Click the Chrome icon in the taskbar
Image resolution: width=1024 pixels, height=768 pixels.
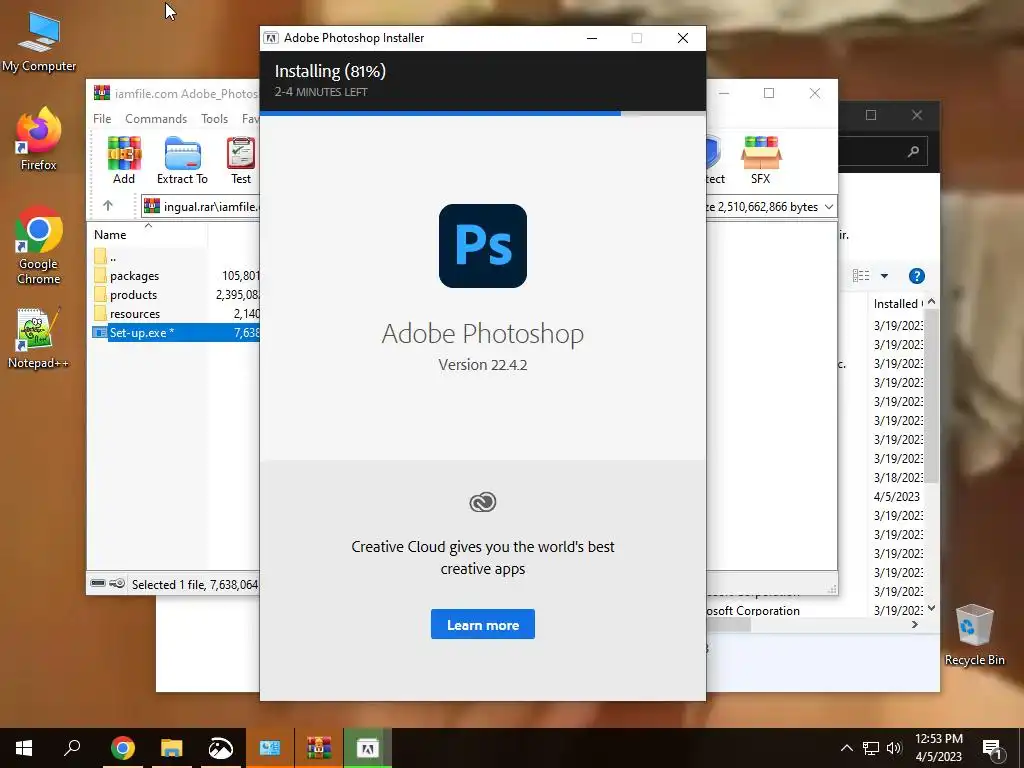pyautogui.click(x=123, y=748)
